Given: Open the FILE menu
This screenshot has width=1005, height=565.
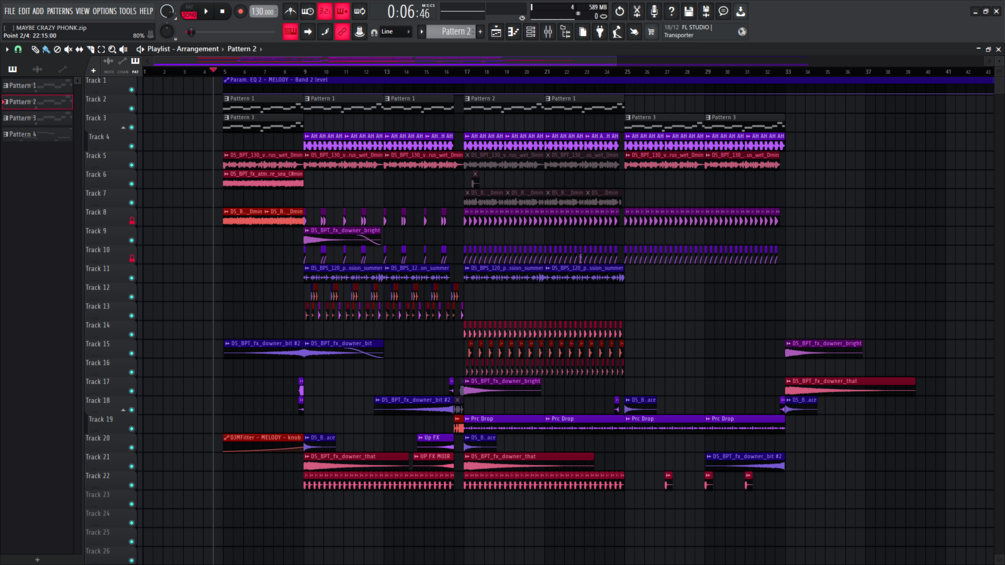Looking at the screenshot, I should pos(10,11).
